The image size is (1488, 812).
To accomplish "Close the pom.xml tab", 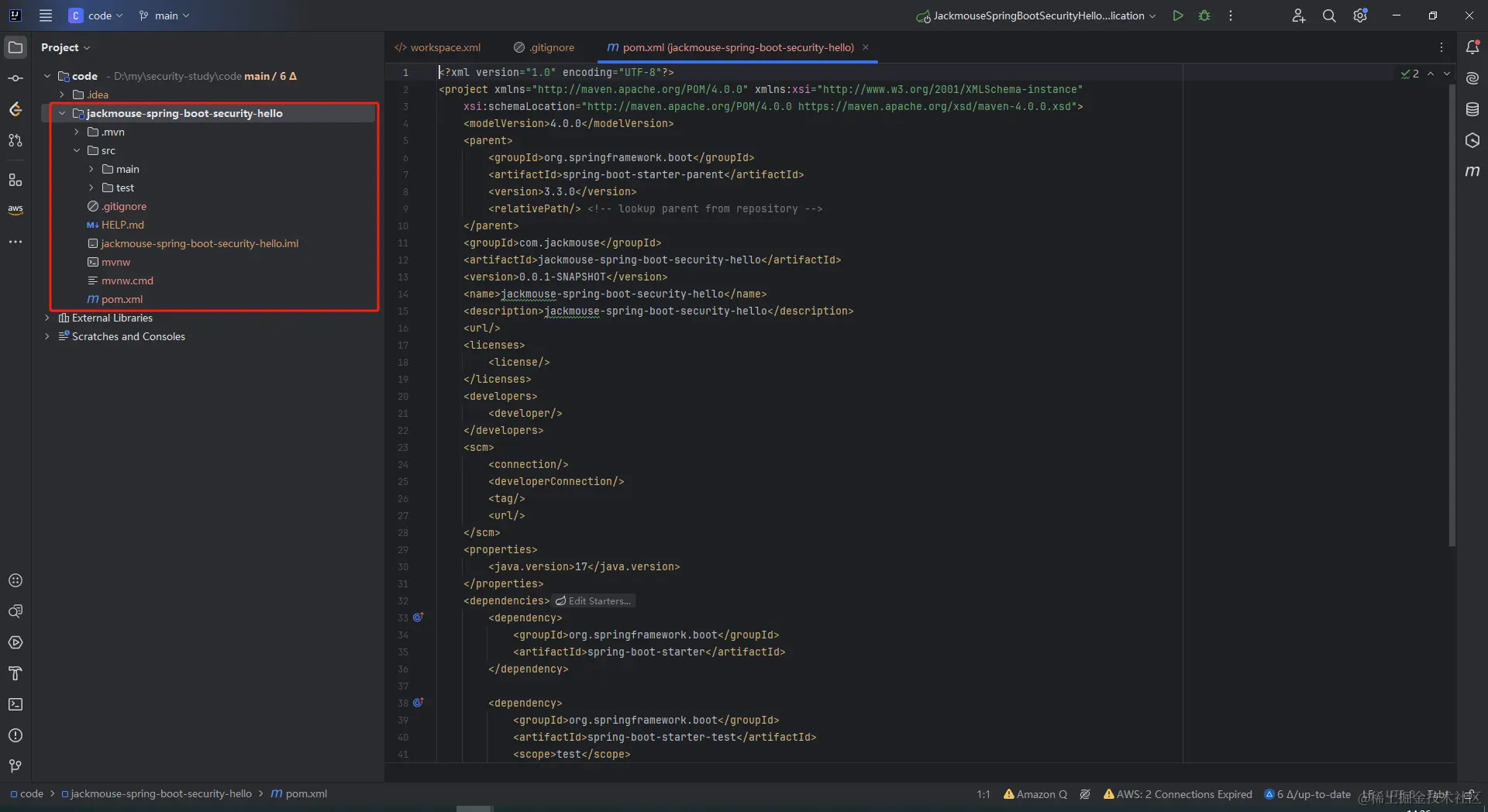I will click(866, 47).
